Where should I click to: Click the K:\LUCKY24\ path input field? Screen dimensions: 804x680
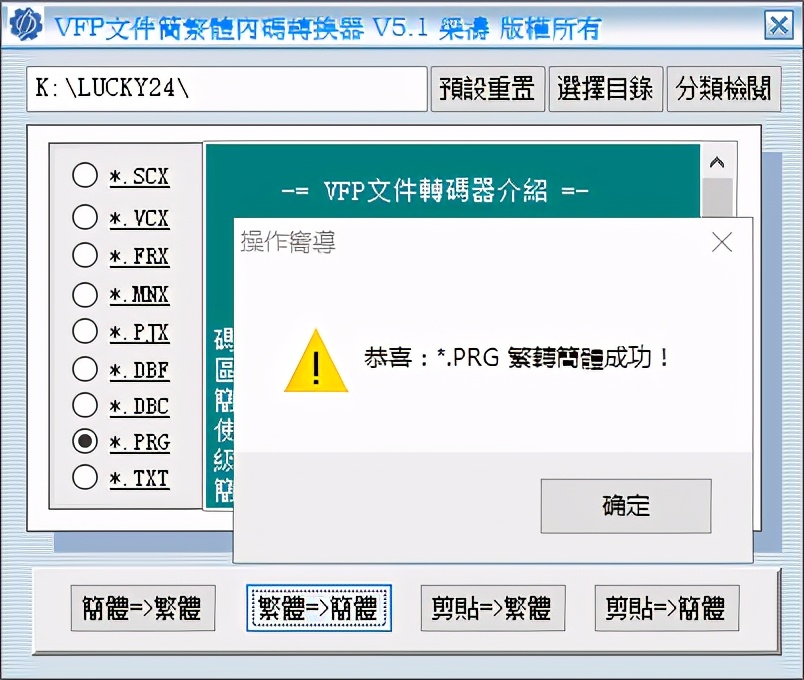tap(227, 89)
